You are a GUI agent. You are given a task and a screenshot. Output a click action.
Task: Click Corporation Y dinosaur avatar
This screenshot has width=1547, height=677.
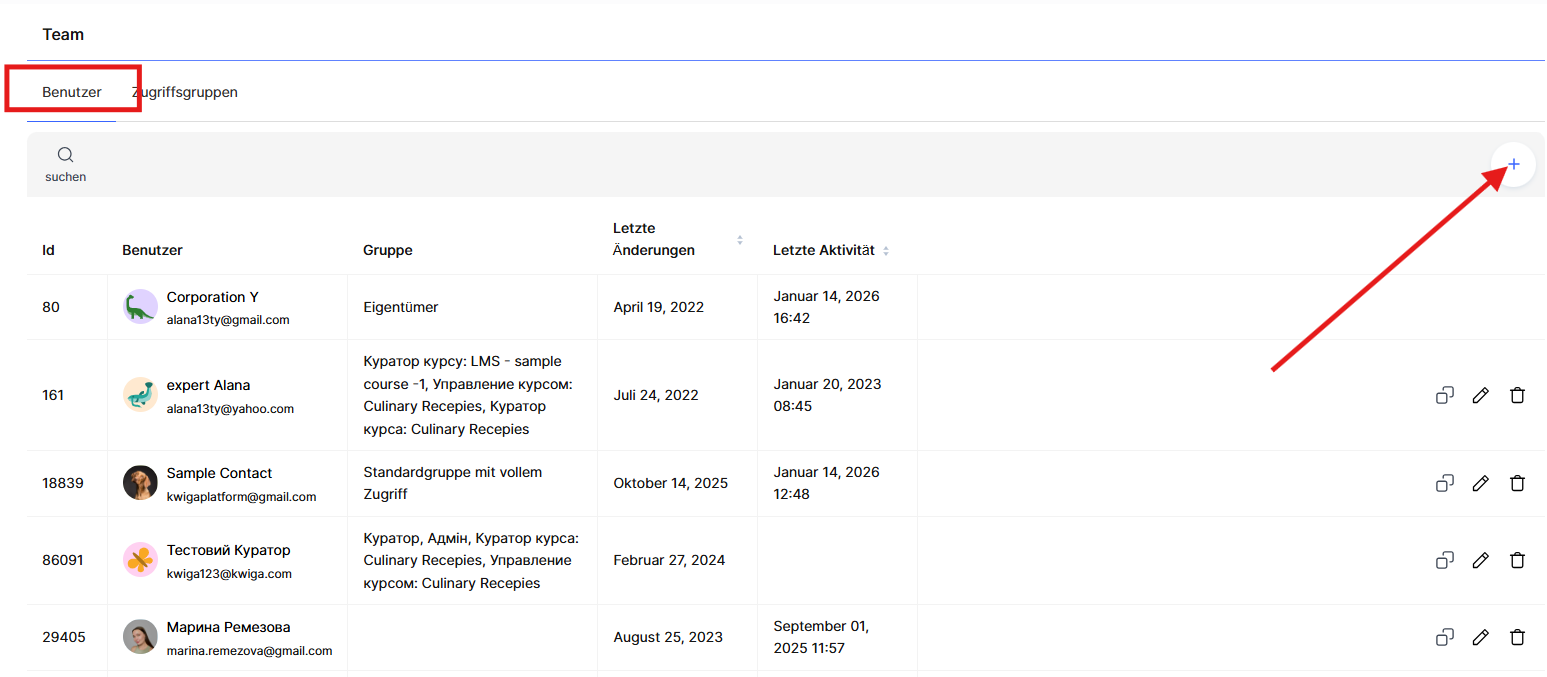140,307
